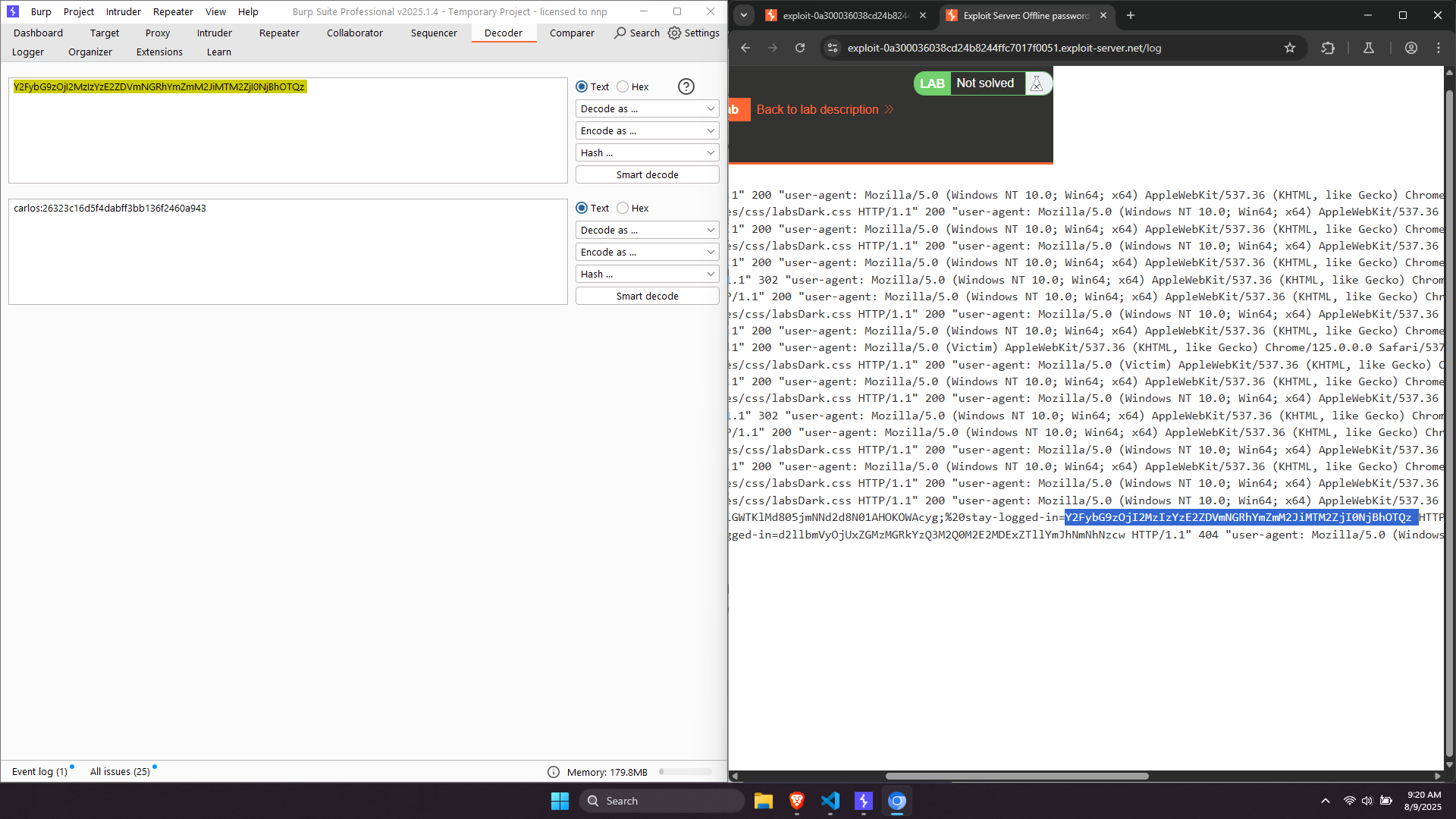
Task: Click the horizontal scrollbar of log page
Action: (x=1016, y=776)
